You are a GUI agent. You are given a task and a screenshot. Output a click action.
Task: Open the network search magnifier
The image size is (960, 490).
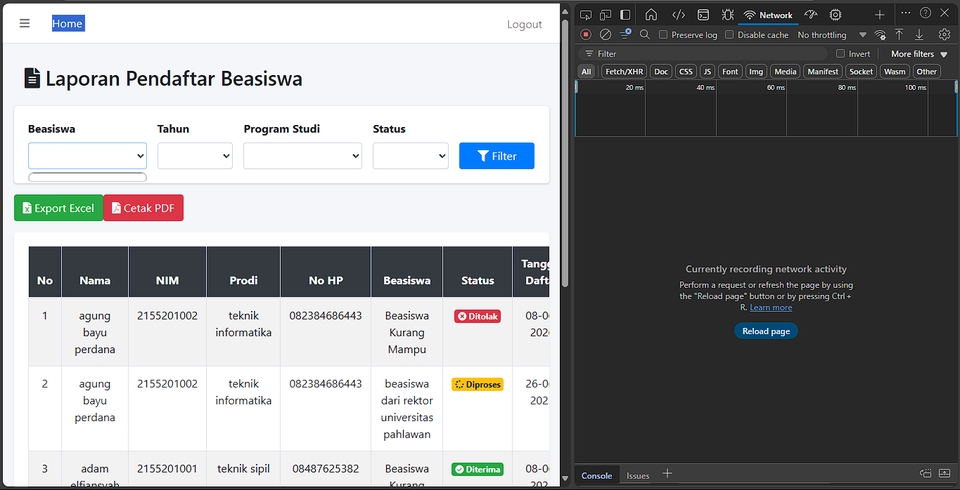[x=645, y=34]
